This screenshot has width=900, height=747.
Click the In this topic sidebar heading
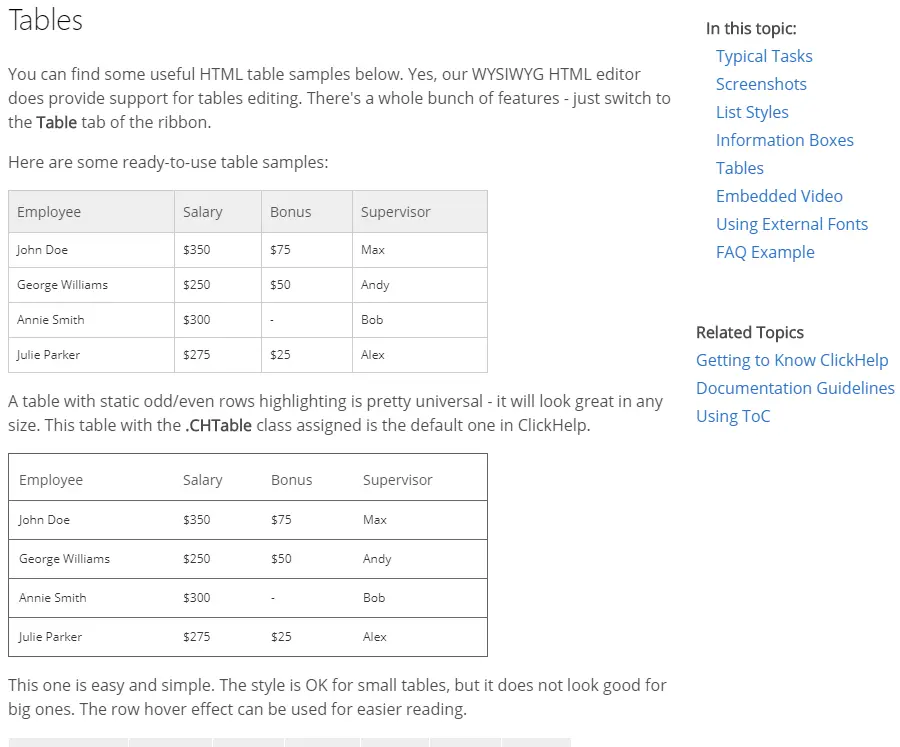point(751,29)
